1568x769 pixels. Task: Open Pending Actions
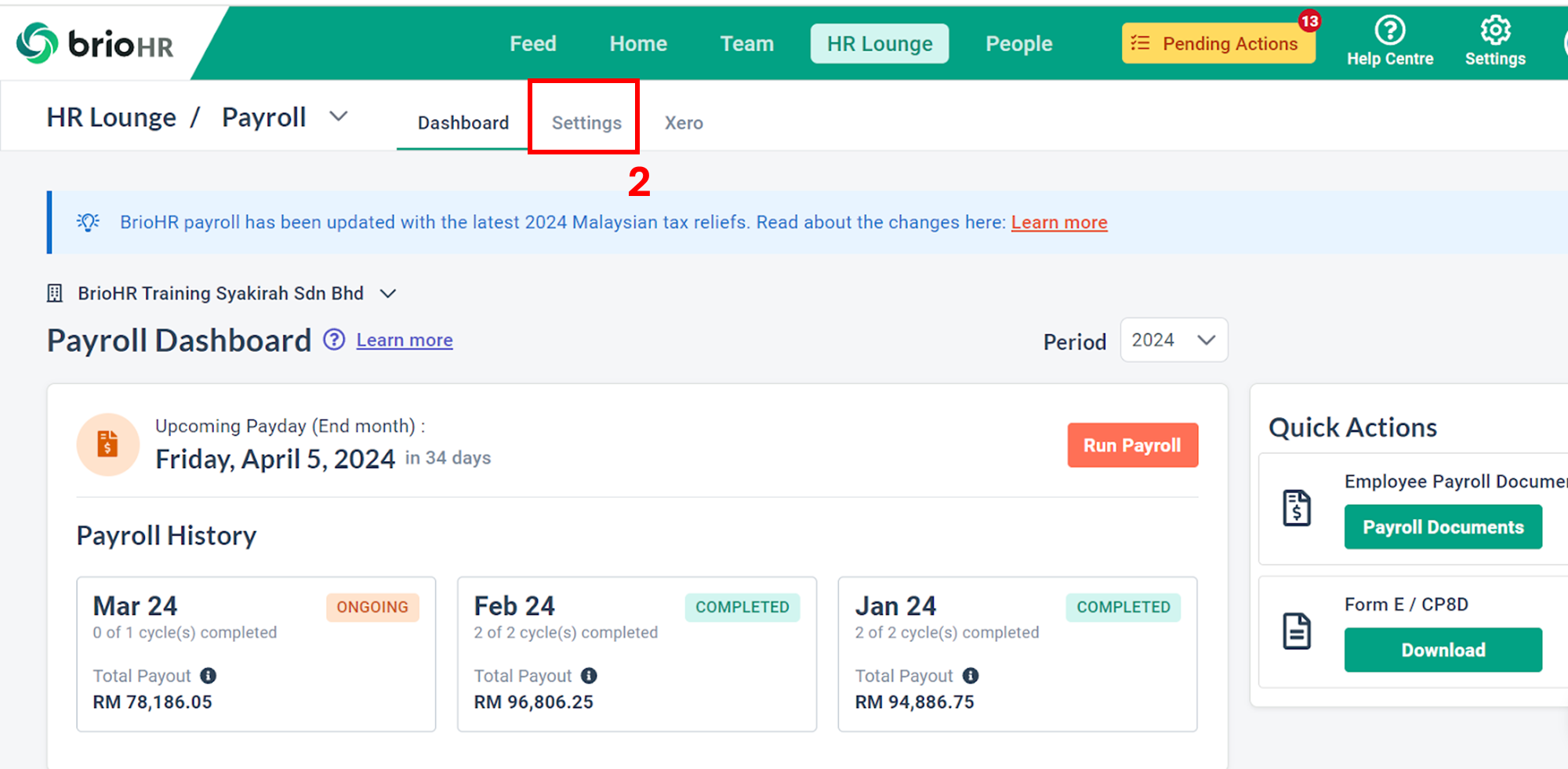1218,43
